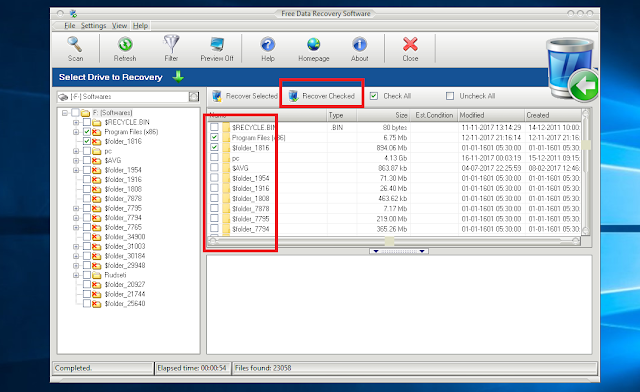The image size is (640, 392).
Task: Open the Homepage globe icon
Action: (313, 44)
